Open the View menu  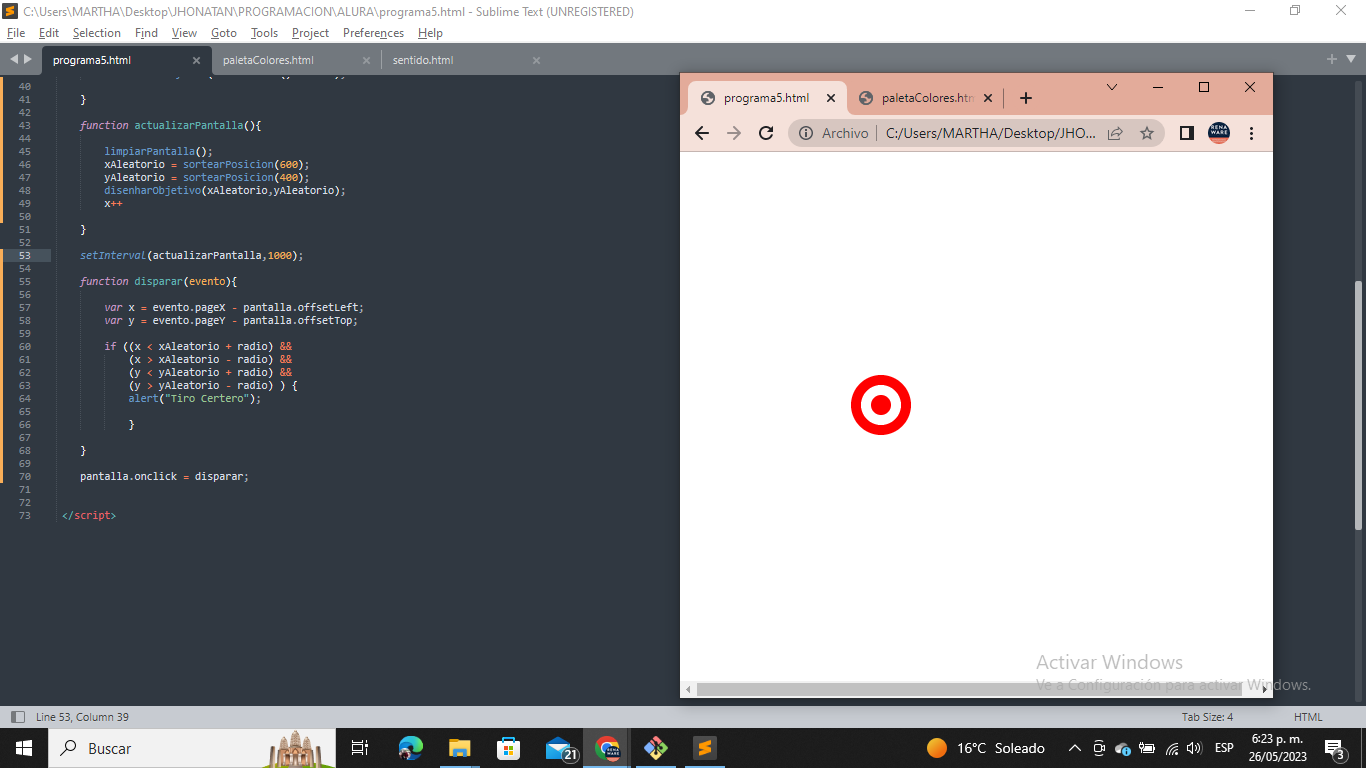[x=184, y=33]
